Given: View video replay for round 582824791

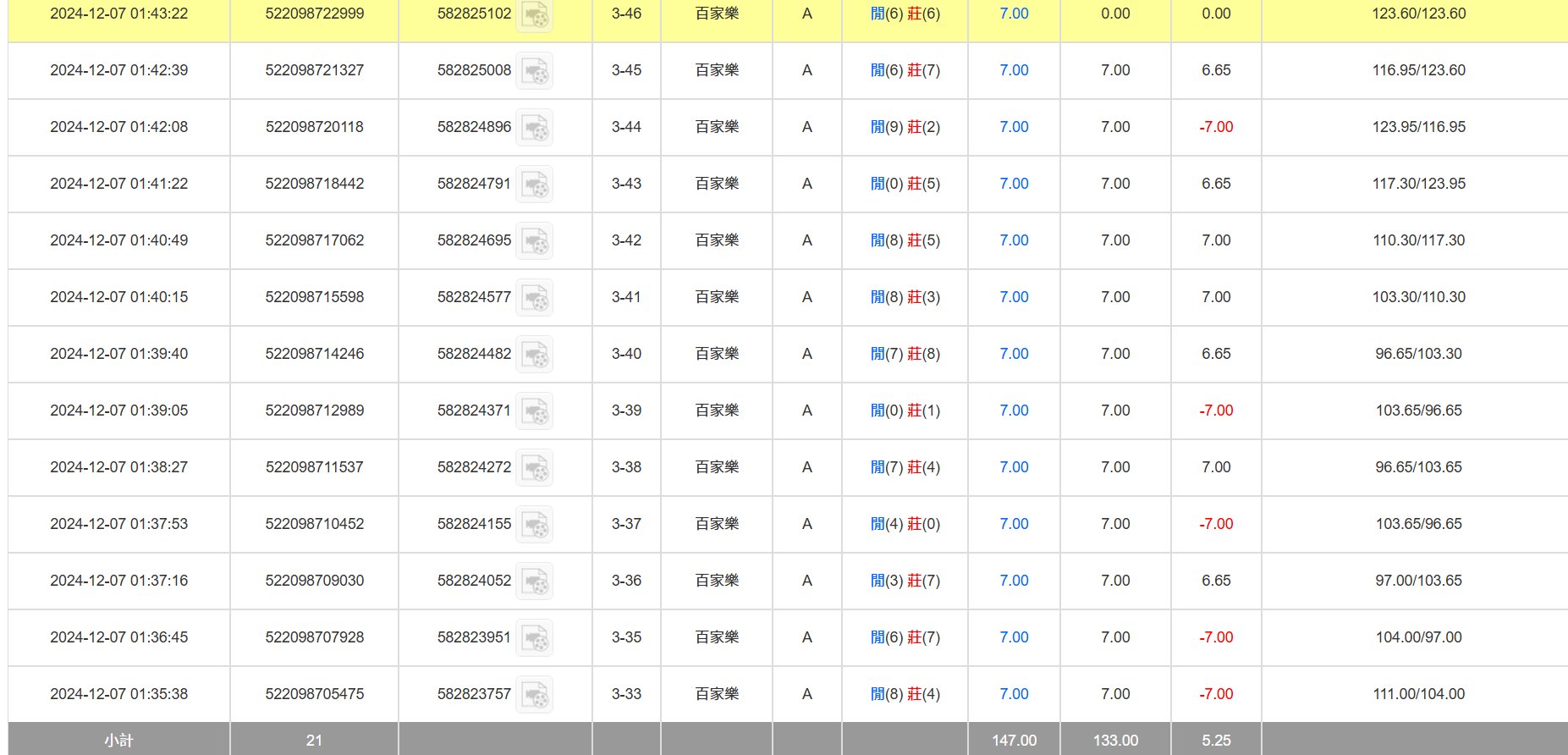Looking at the screenshot, I should click(x=534, y=185).
